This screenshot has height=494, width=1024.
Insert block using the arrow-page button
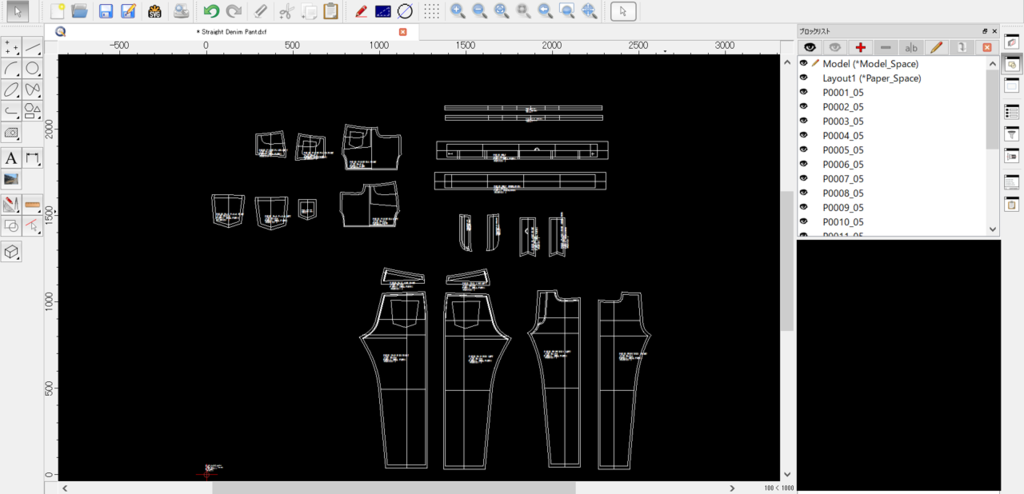pyautogui.click(x=961, y=47)
